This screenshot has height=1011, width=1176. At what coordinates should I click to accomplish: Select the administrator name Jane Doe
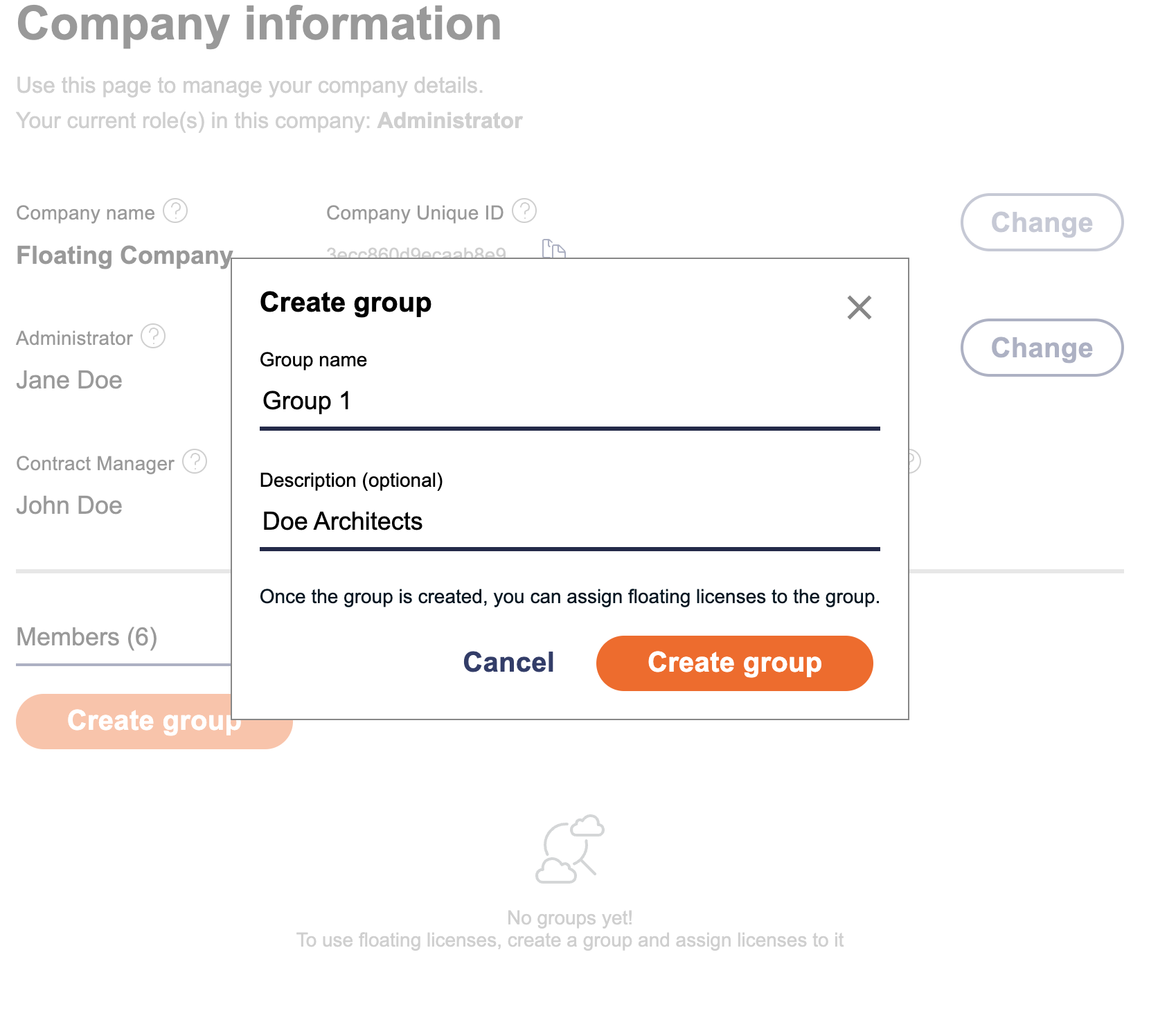[69, 380]
